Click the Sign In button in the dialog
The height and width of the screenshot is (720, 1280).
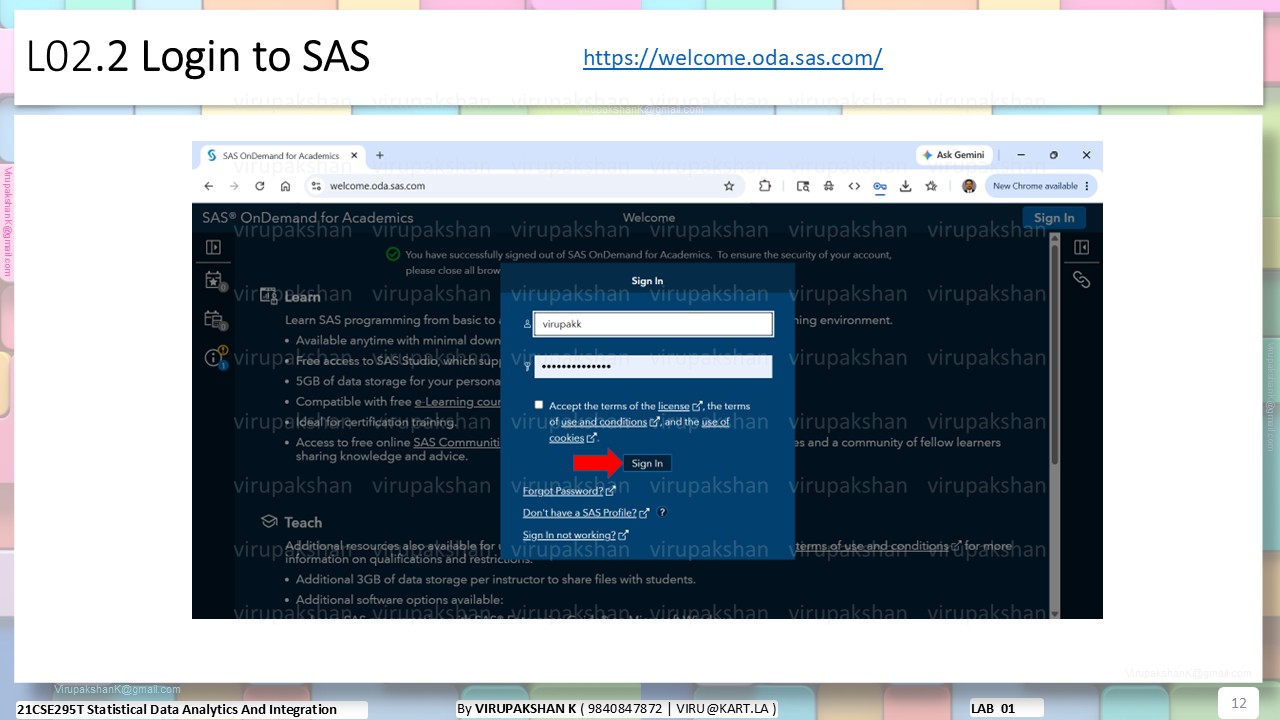coord(647,463)
